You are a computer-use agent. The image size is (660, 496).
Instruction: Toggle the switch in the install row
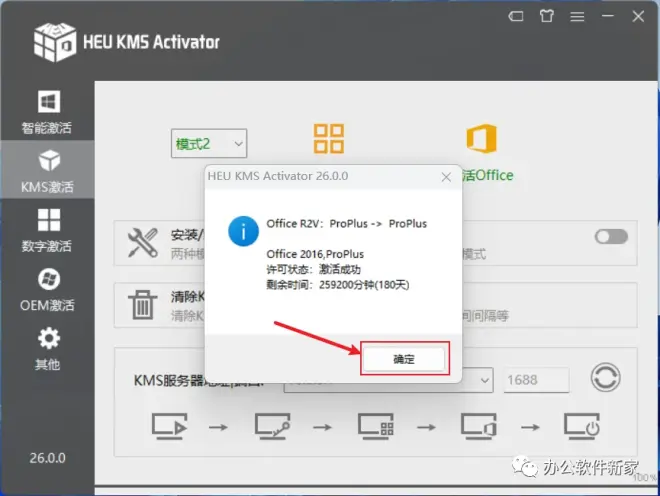pos(611,237)
